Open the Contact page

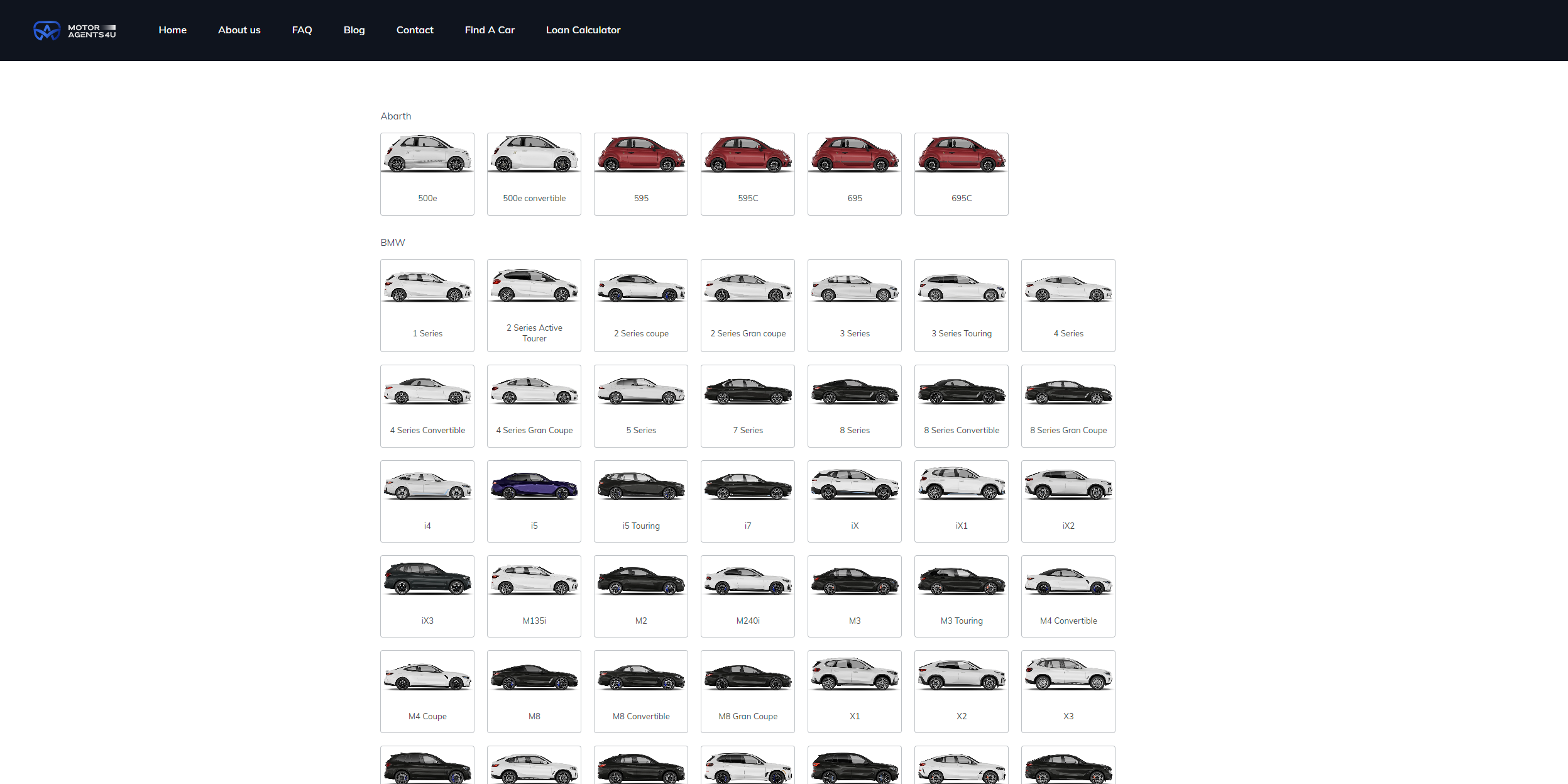coord(415,30)
